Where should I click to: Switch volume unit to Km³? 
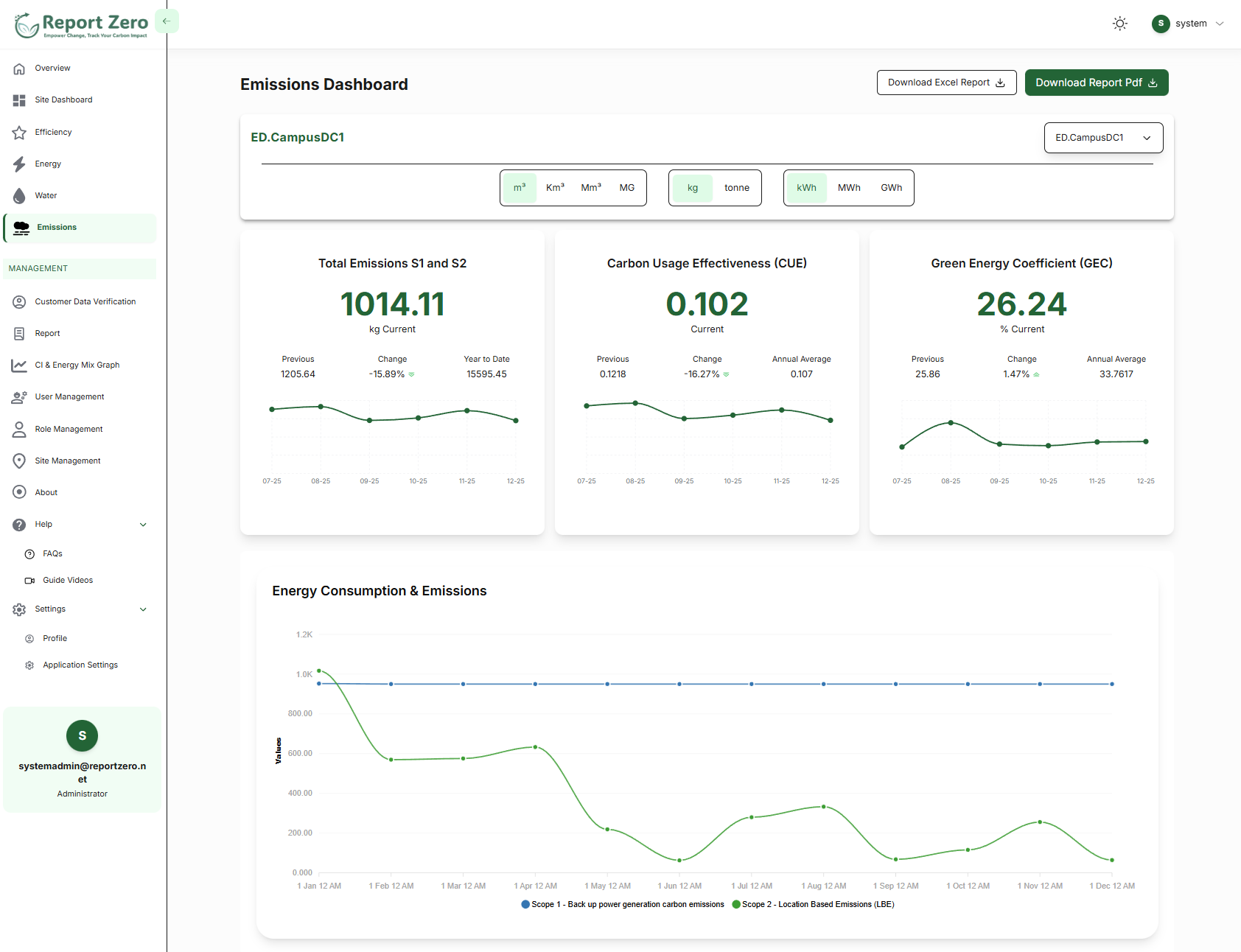(555, 188)
